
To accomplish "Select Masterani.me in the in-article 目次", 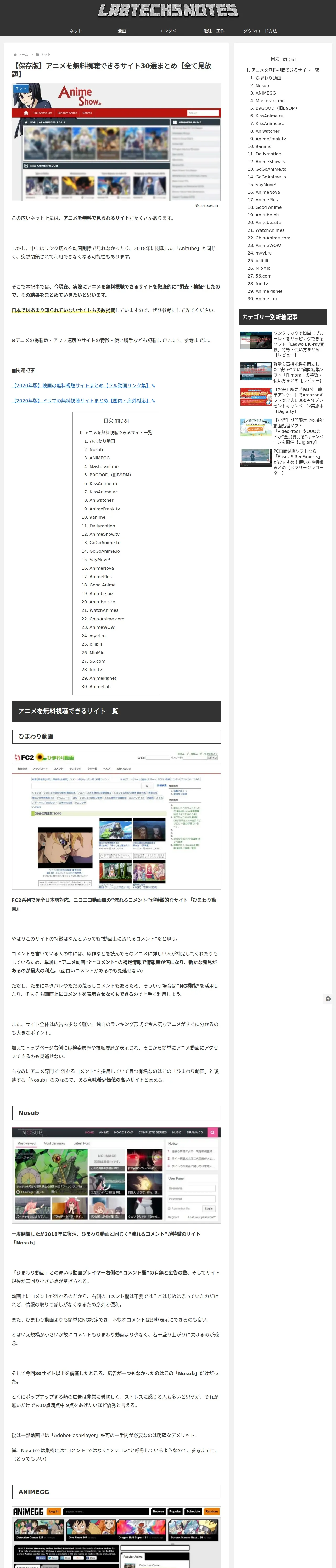I will tap(104, 466).
